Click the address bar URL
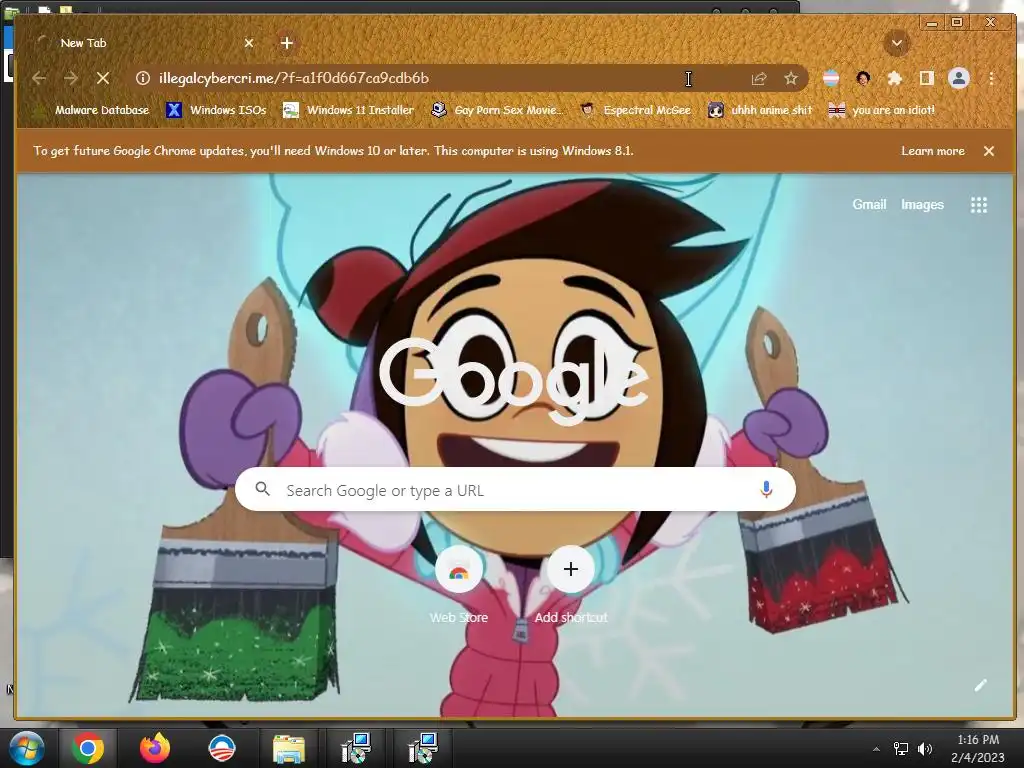The height and width of the screenshot is (768, 1024). (x=294, y=78)
